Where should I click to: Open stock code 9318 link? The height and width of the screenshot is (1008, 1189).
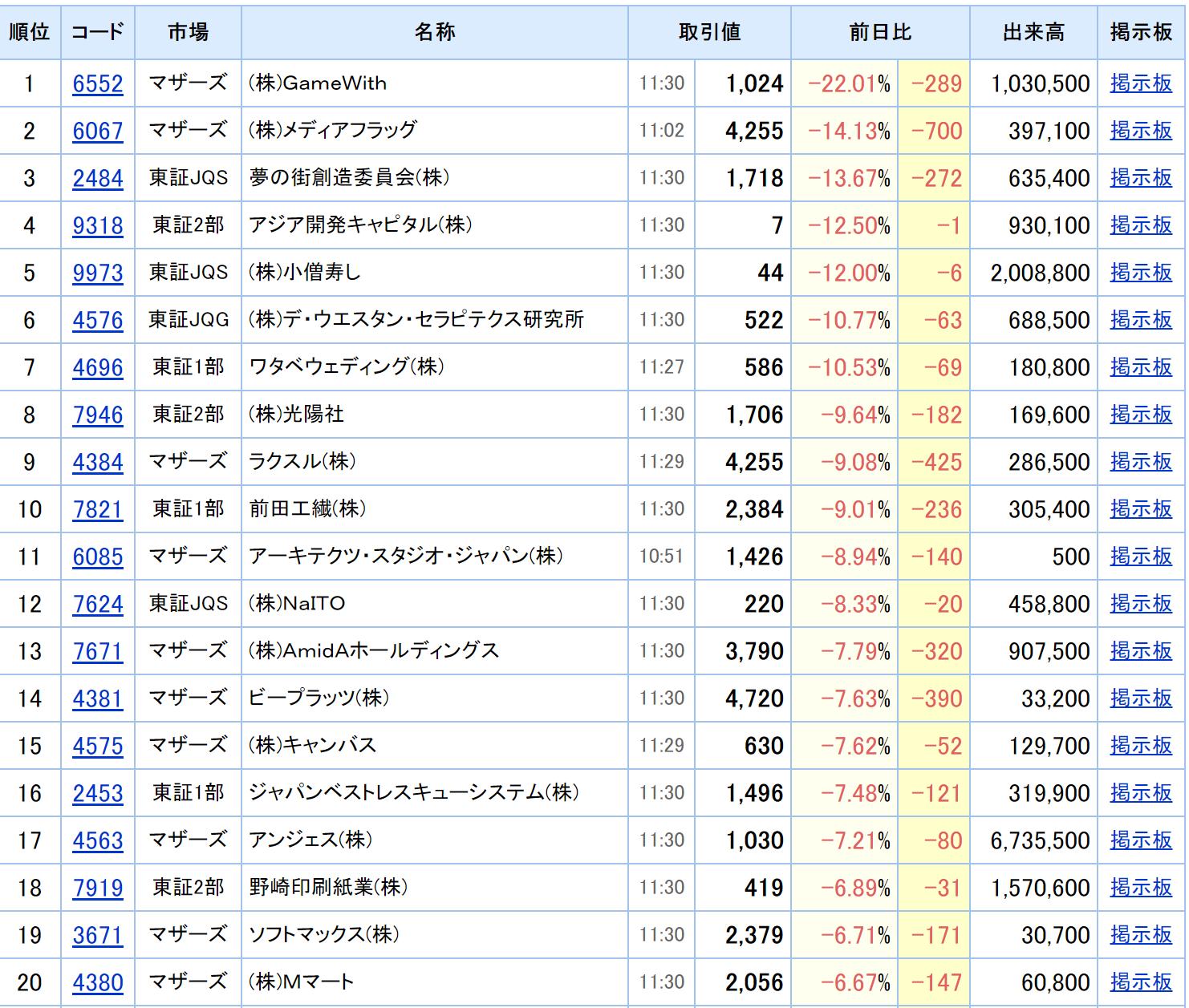coord(98,225)
